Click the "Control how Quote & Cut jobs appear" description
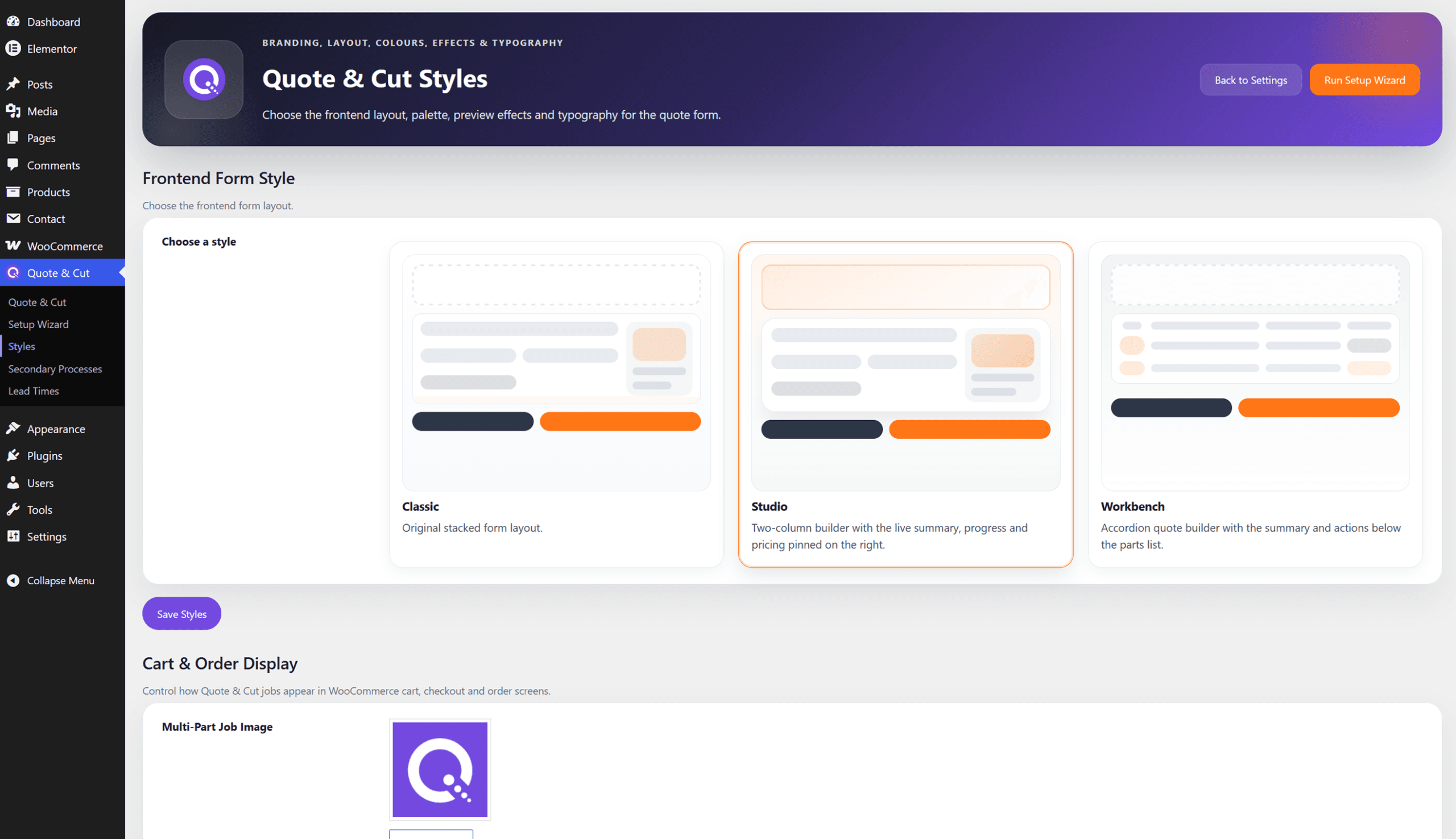1456x839 pixels. (346, 691)
